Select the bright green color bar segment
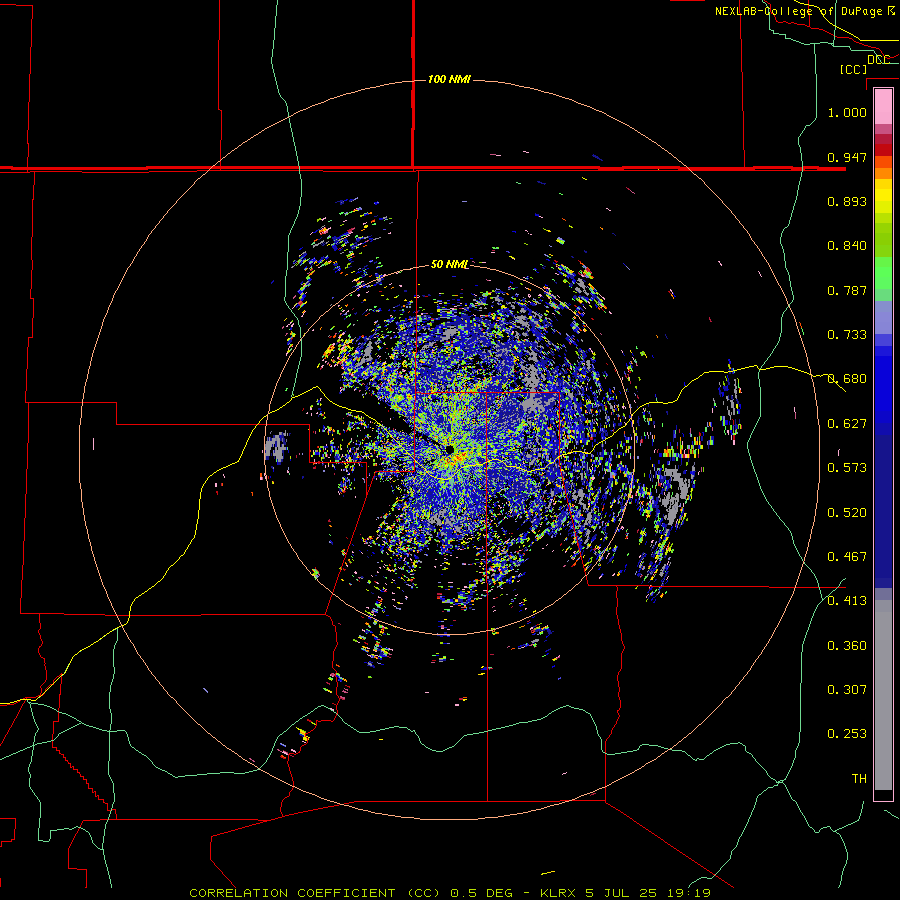The width and height of the screenshot is (900, 900). (883, 273)
